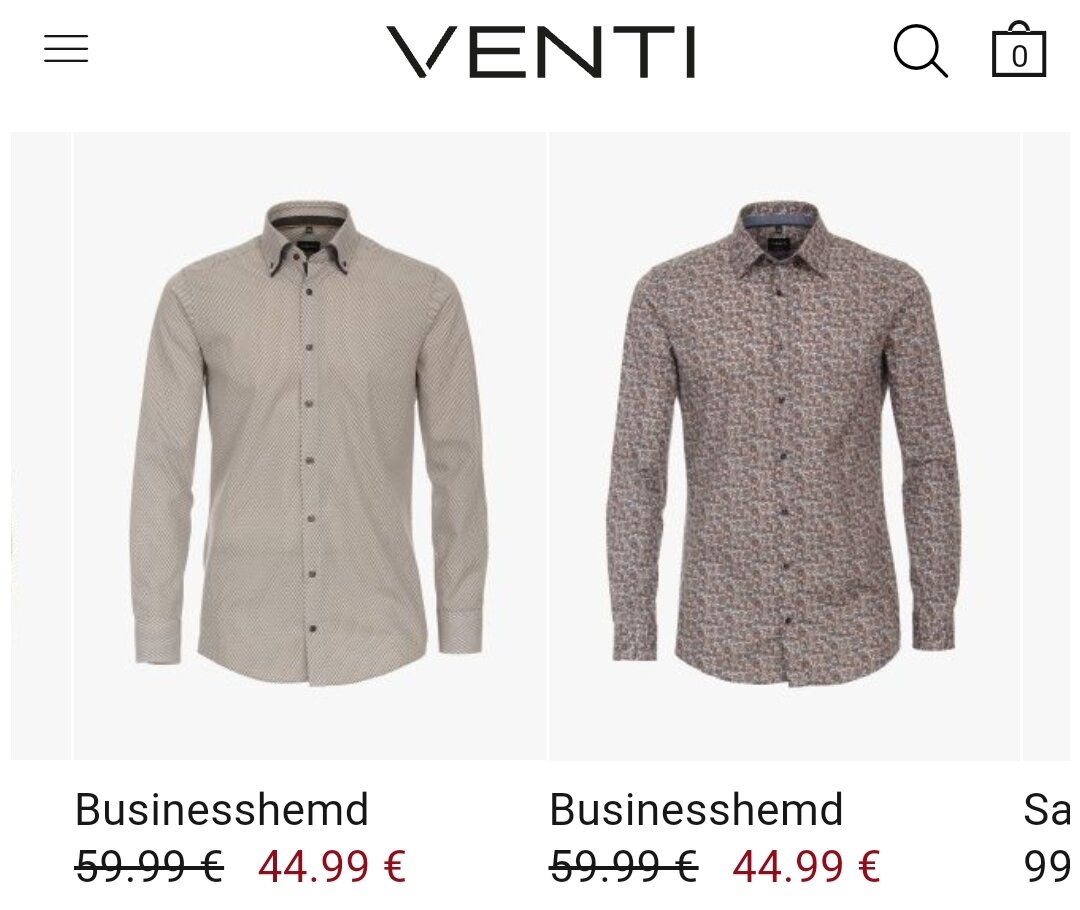Click the beige shirt's button-down collar
The image size is (1080, 910).
tap(308, 240)
